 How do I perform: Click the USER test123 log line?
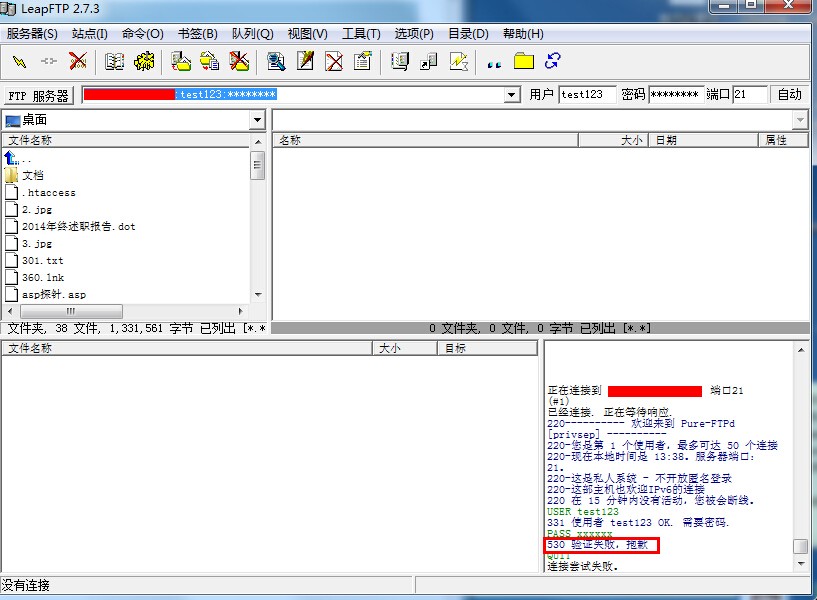click(583, 511)
